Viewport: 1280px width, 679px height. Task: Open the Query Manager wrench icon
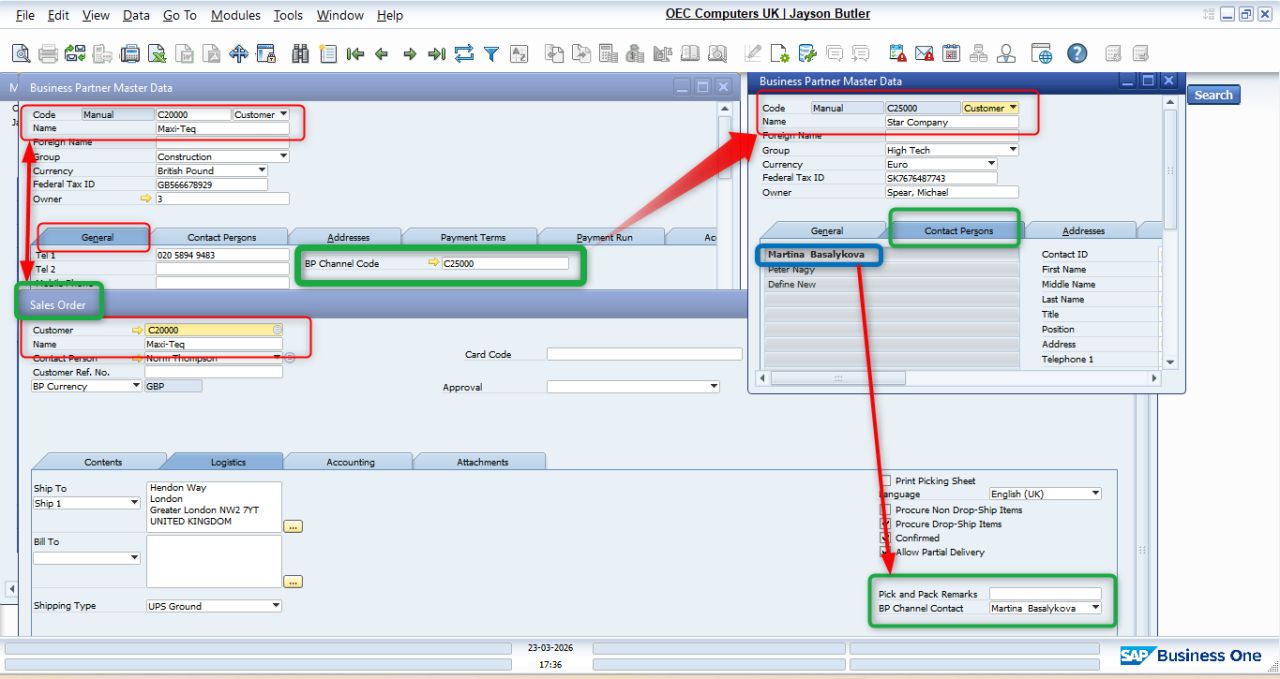[x=807, y=53]
